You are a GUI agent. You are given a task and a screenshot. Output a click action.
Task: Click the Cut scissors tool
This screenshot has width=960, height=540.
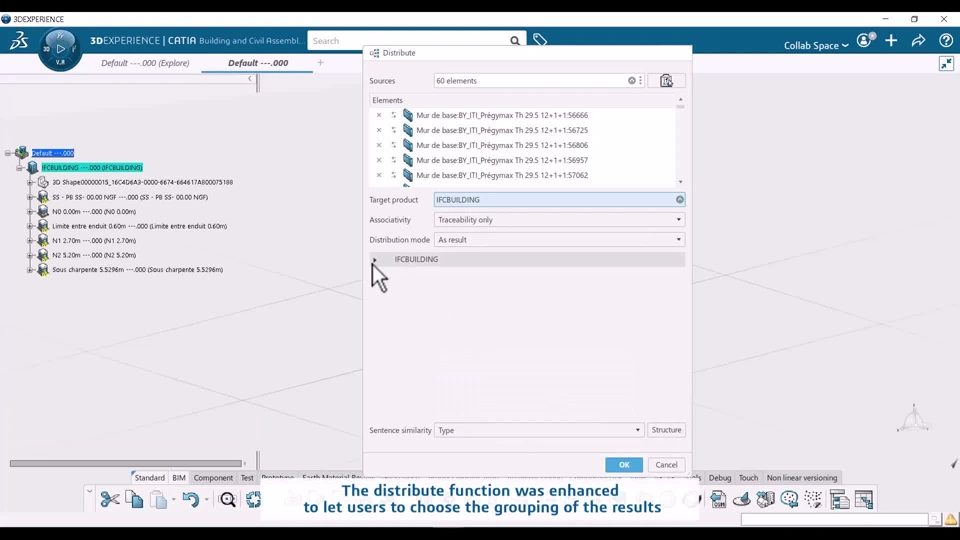click(110, 500)
